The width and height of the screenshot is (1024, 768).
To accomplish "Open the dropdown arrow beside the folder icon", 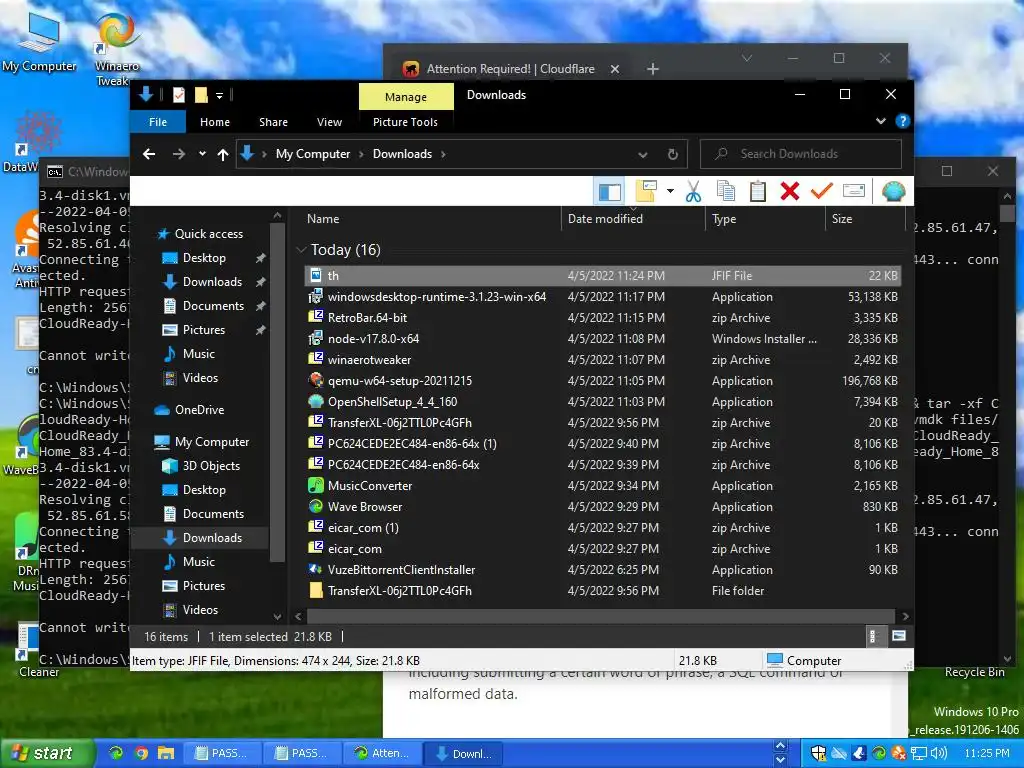I will coord(670,191).
